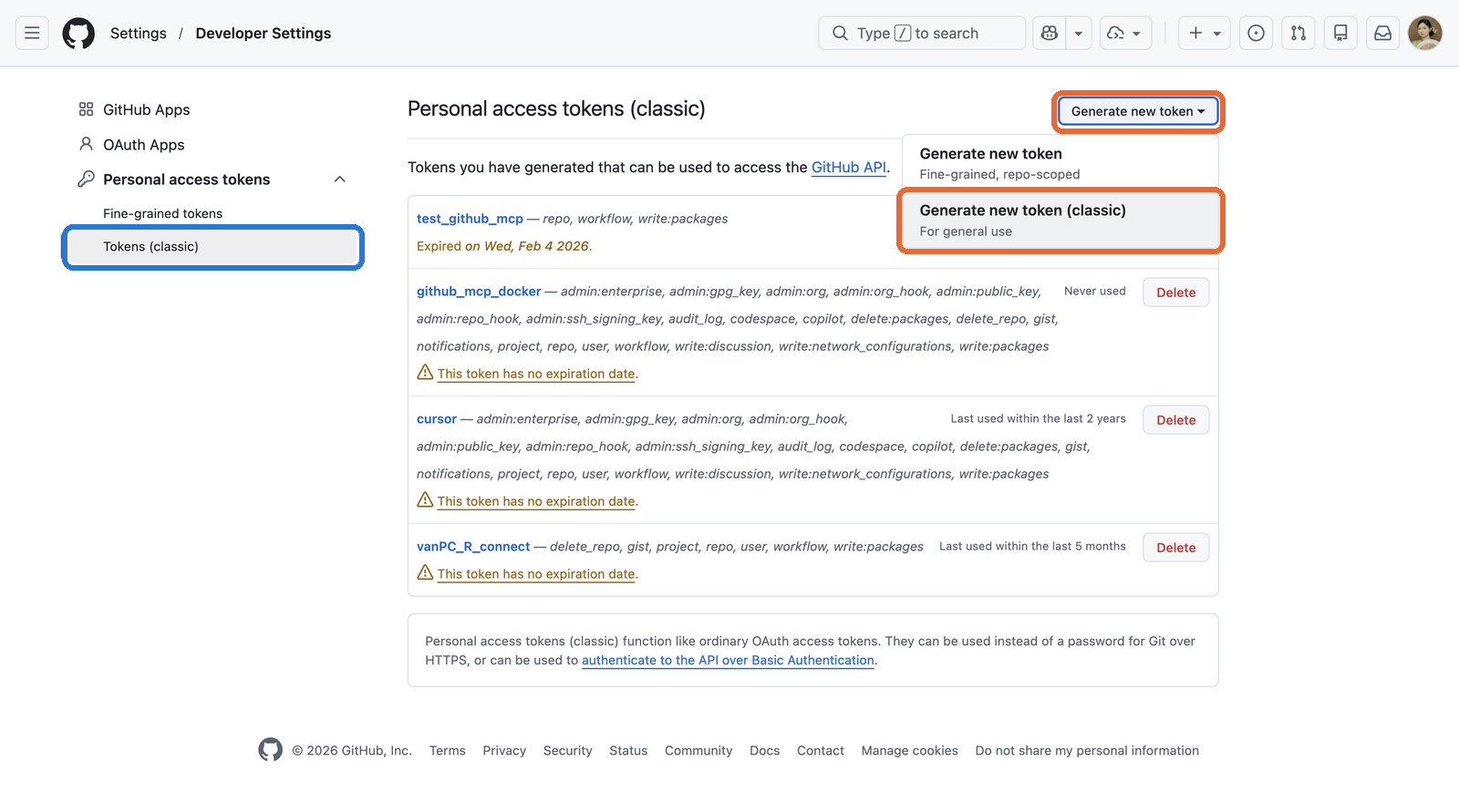Open the agents cloud dropdown
Image resolution: width=1459 pixels, height=812 pixels.
pos(1125,33)
